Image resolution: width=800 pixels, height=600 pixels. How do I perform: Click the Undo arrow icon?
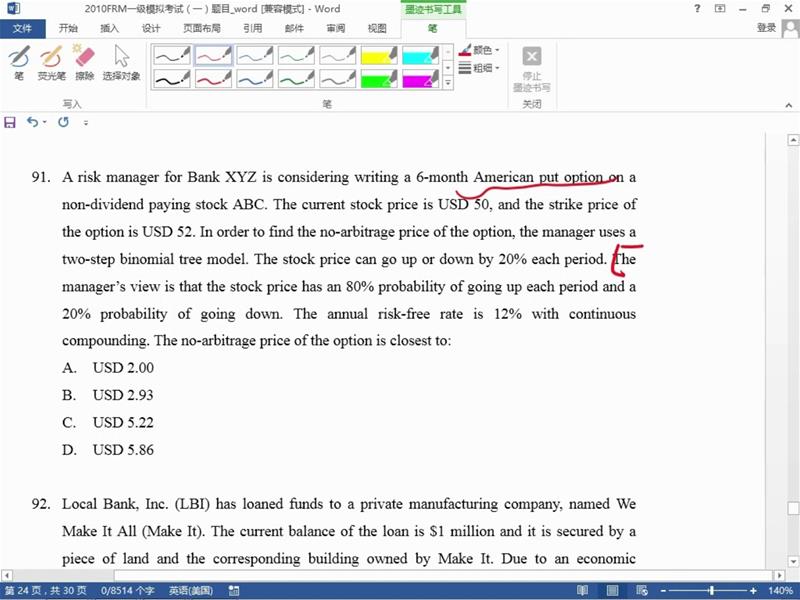coord(33,122)
